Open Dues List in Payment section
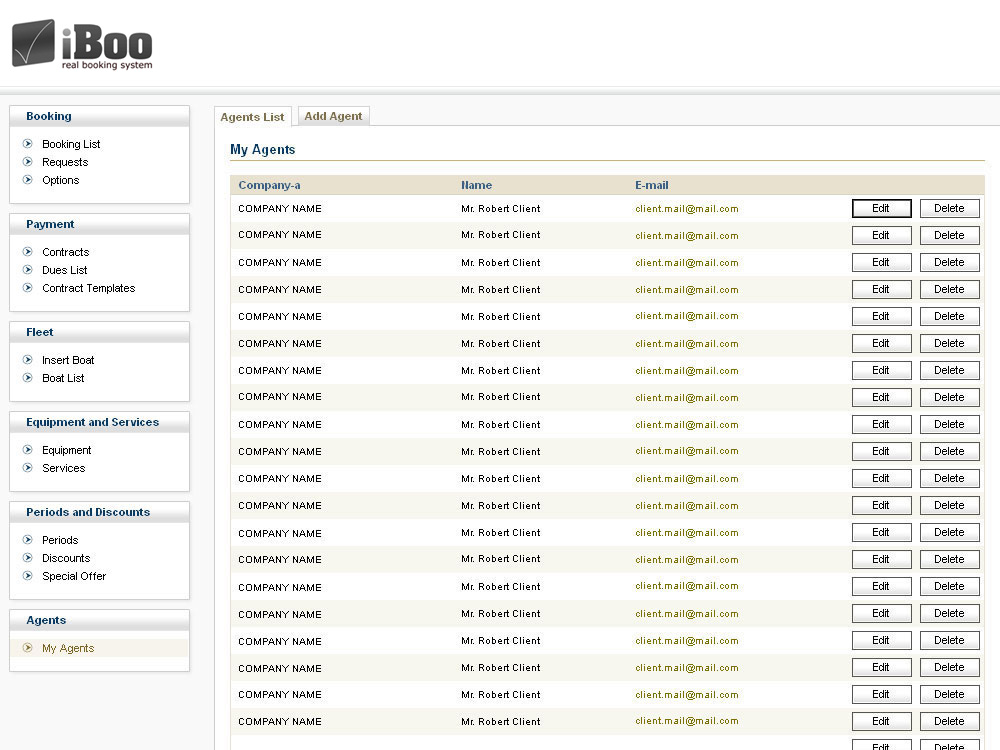This screenshot has height=750, width=1000. click(x=64, y=270)
